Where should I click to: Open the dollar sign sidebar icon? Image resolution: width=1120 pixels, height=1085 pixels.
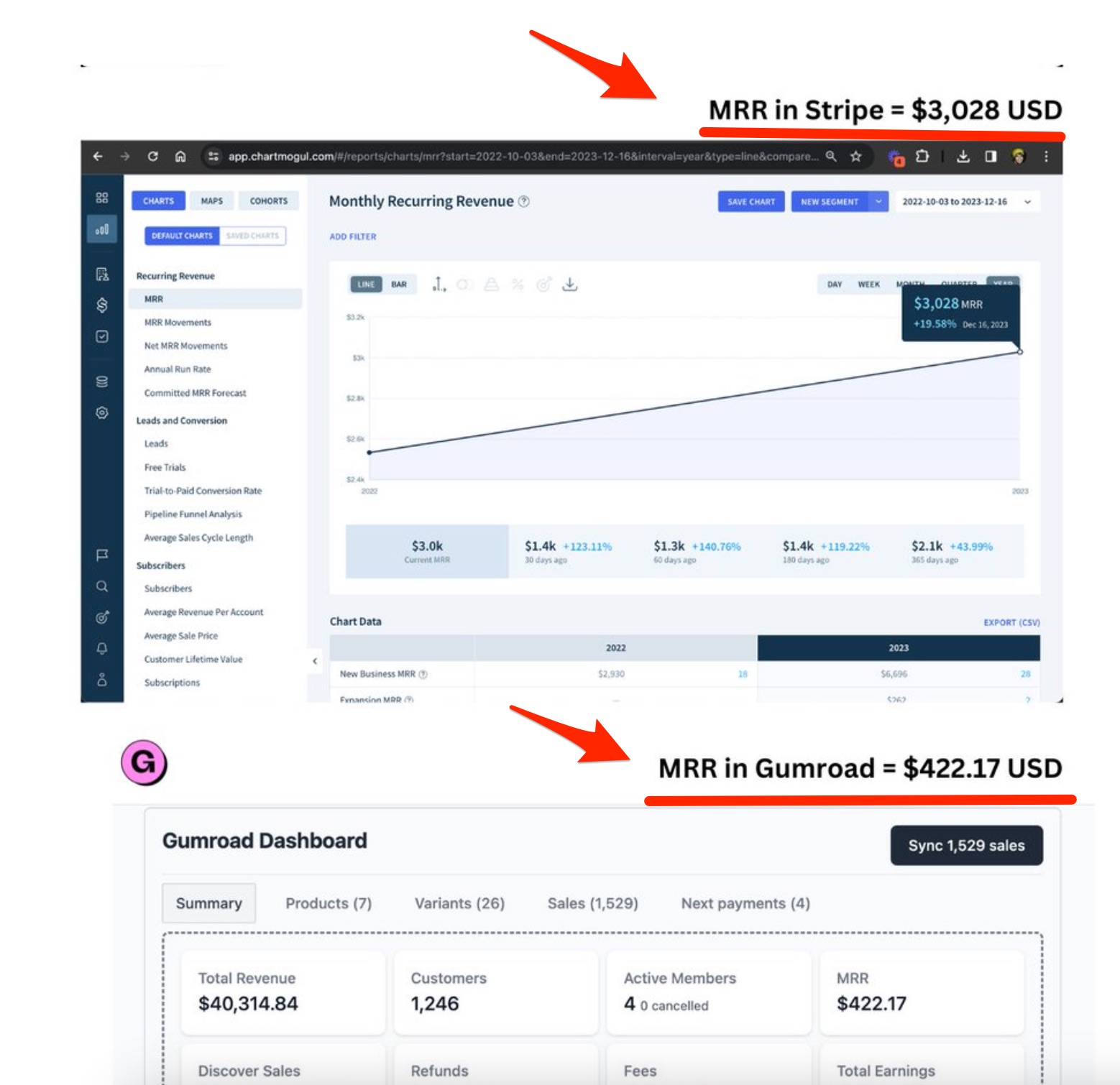[x=102, y=305]
